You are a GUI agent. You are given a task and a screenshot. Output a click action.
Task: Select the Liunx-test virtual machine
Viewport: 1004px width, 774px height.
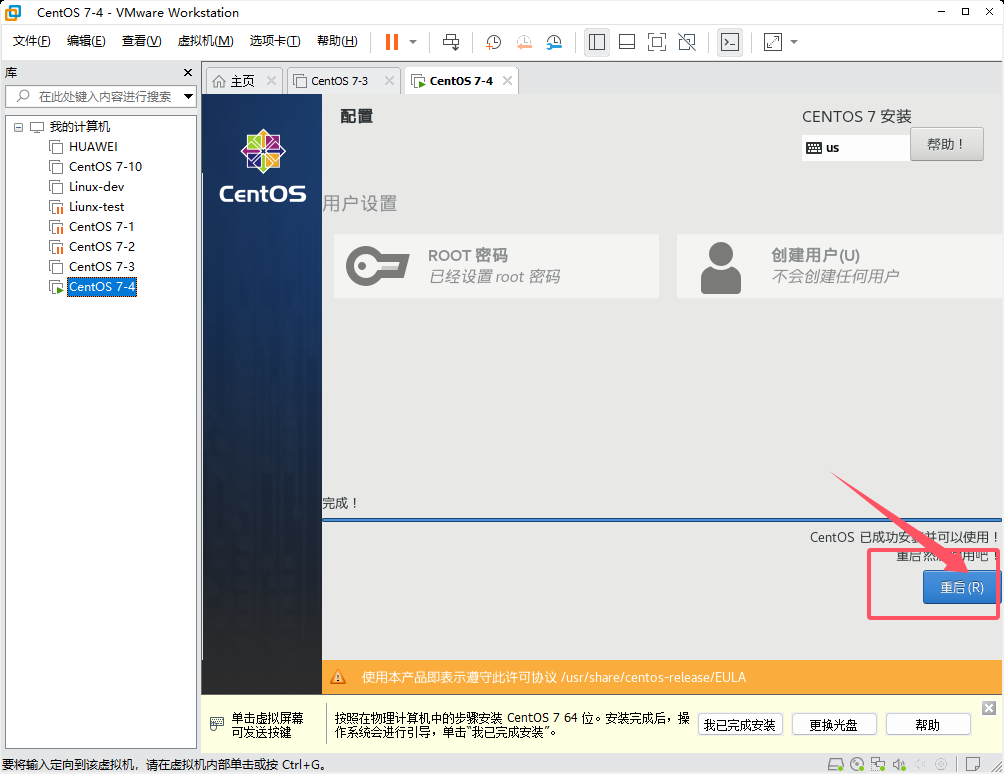coord(96,207)
